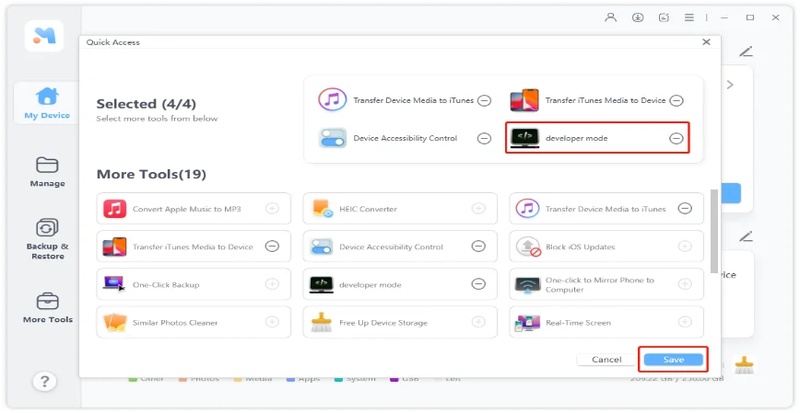
Task: Cancel the Quick Access changes
Action: coord(607,359)
